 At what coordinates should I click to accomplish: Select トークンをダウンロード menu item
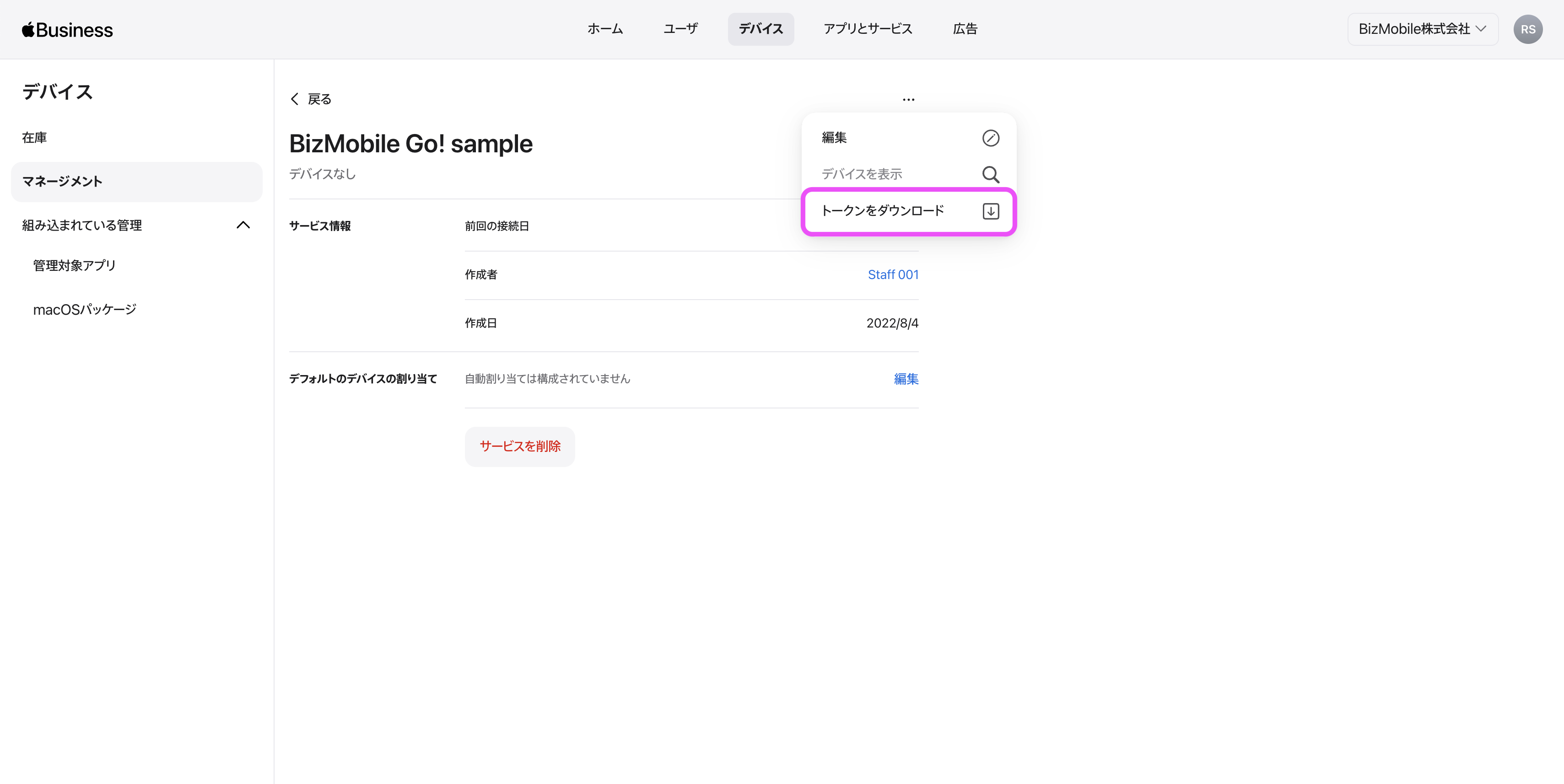[882, 211]
